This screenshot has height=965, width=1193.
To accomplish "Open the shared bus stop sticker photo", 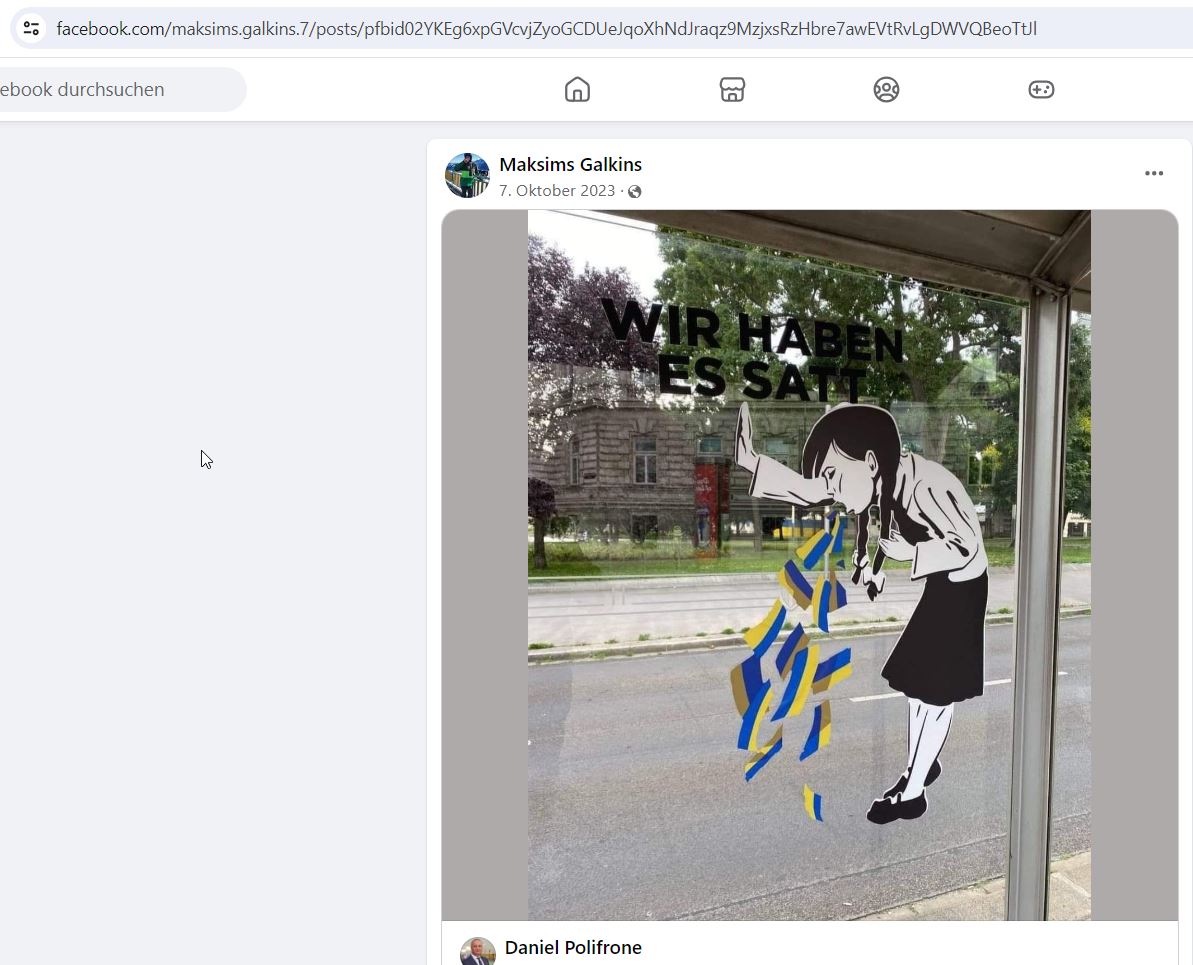I will click(x=810, y=565).
